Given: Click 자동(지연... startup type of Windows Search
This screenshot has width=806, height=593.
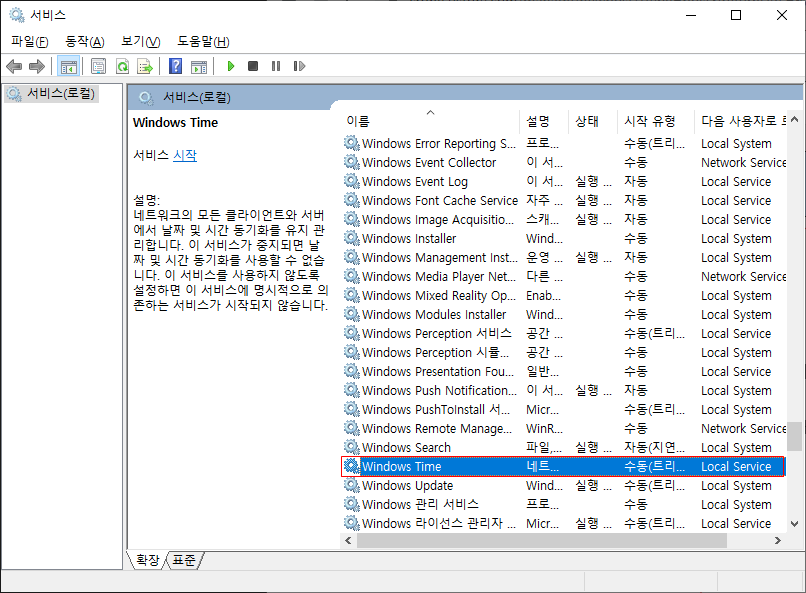Looking at the screenshot, I should pyautogui.click(x=654, y=448).
